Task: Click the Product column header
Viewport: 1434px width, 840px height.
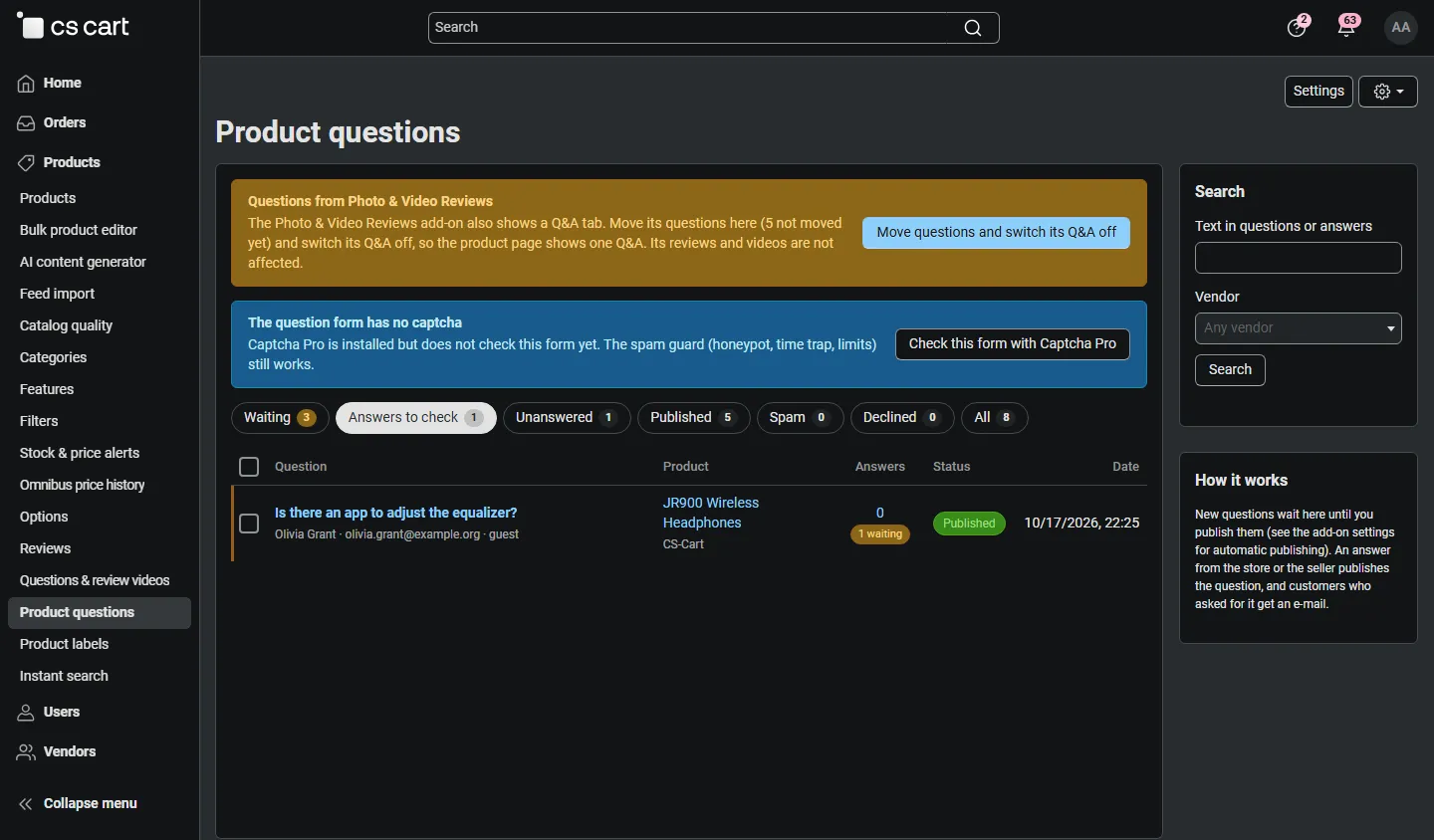Action: (686, 467)
